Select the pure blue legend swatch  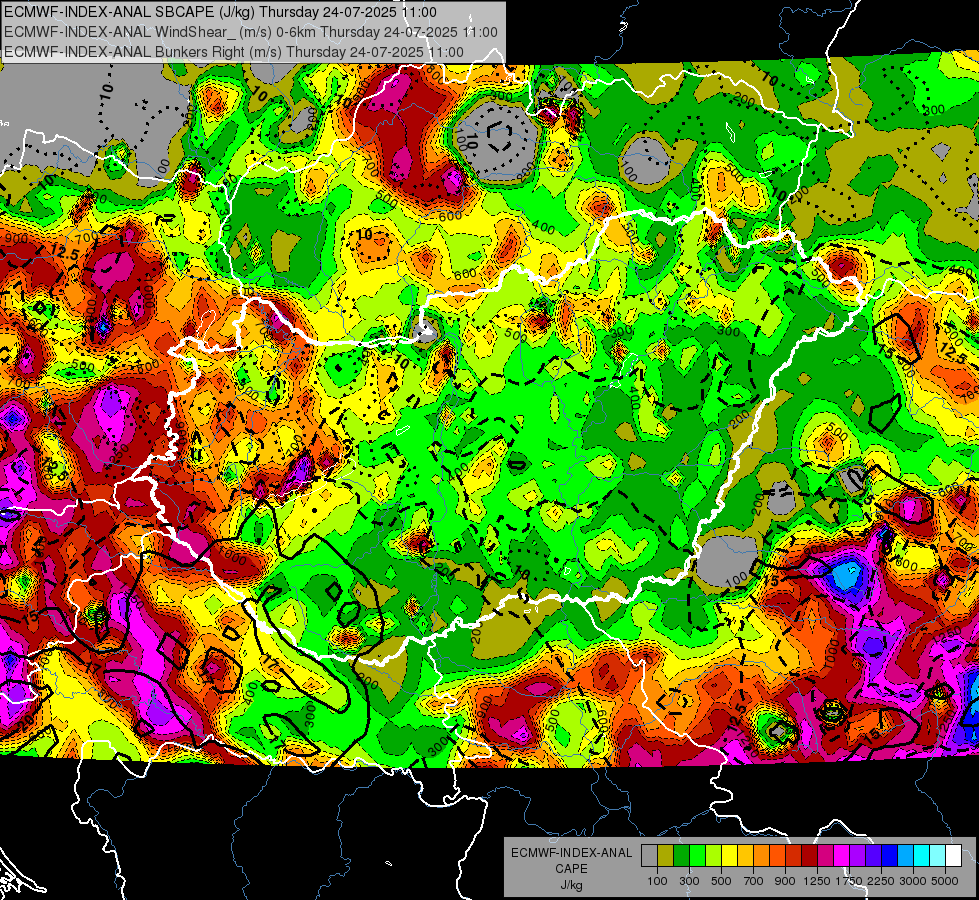tap(890, 856)
